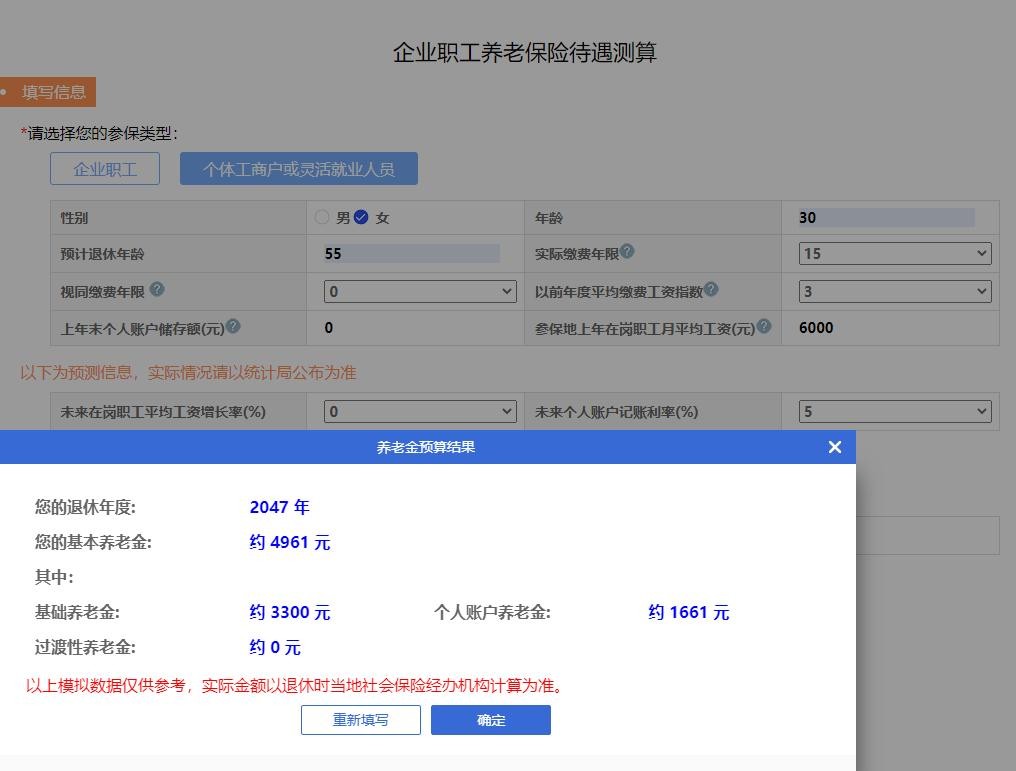The width and height of the screenshot is (1016, 771).
Task: Click 重新填写 to refill the form
Action: point(360,720)
